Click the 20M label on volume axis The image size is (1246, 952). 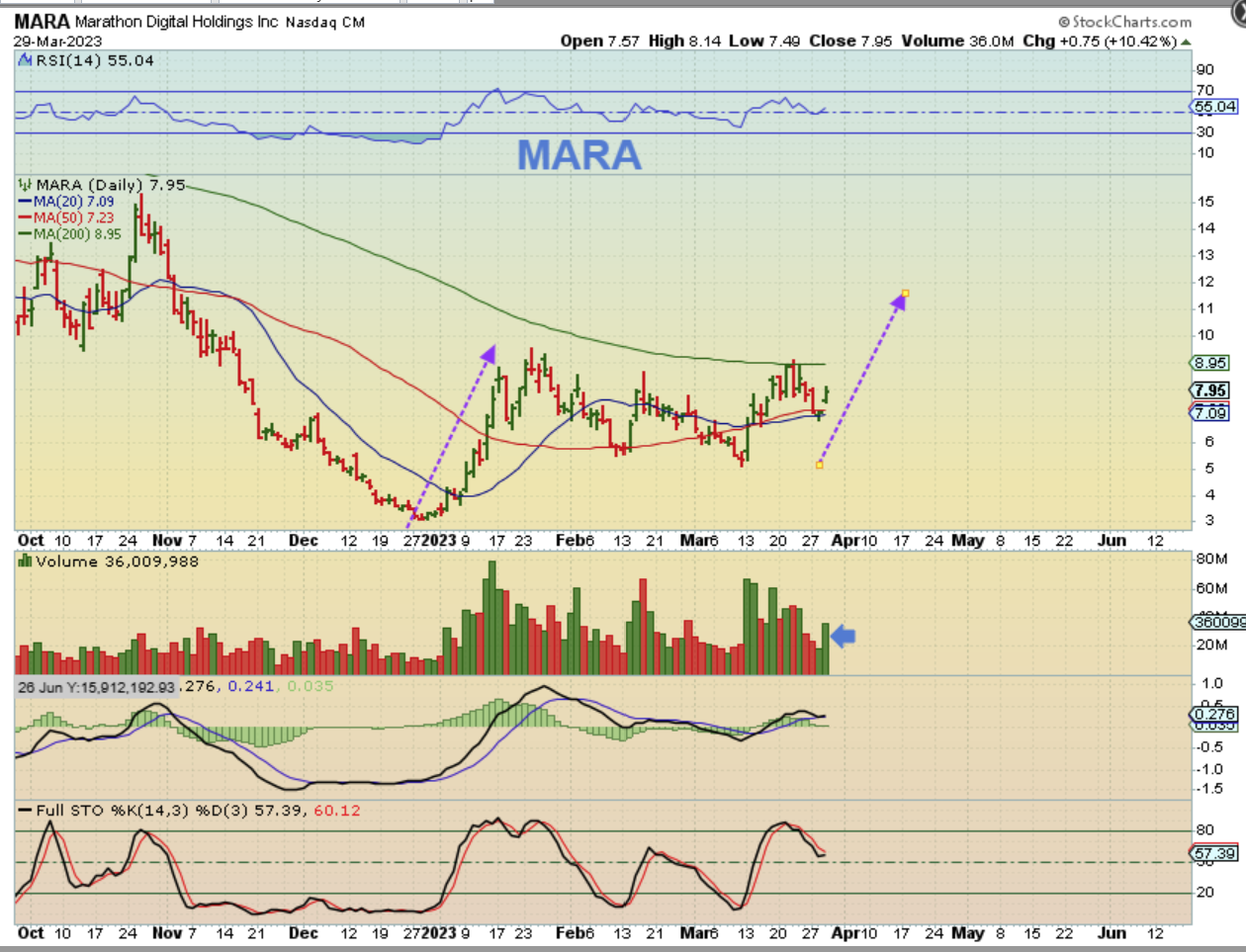(x=1211, y=645)
